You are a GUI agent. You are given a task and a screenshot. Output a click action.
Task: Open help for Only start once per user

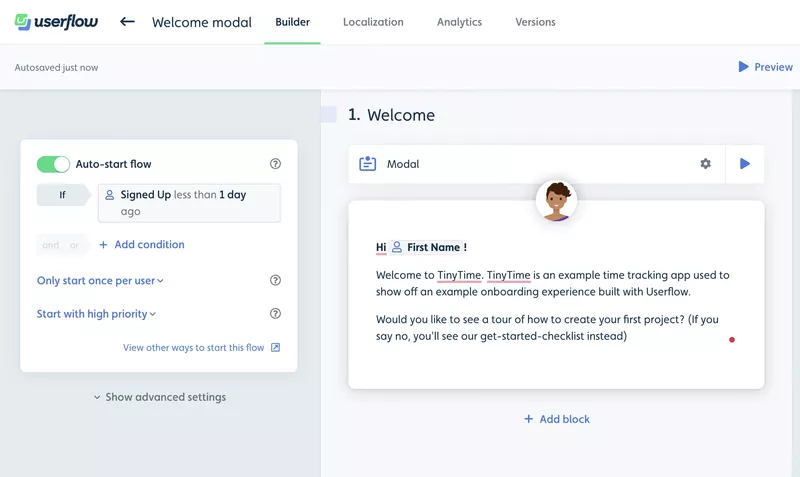point(275,280)
